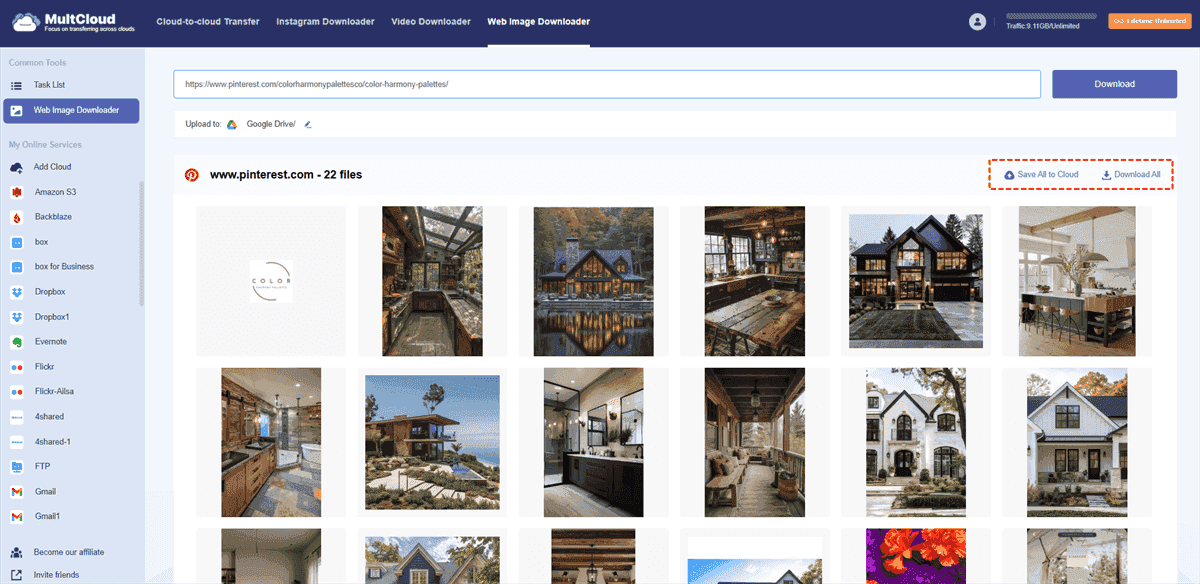Click the Become our affiliate icon

(17, 552)
